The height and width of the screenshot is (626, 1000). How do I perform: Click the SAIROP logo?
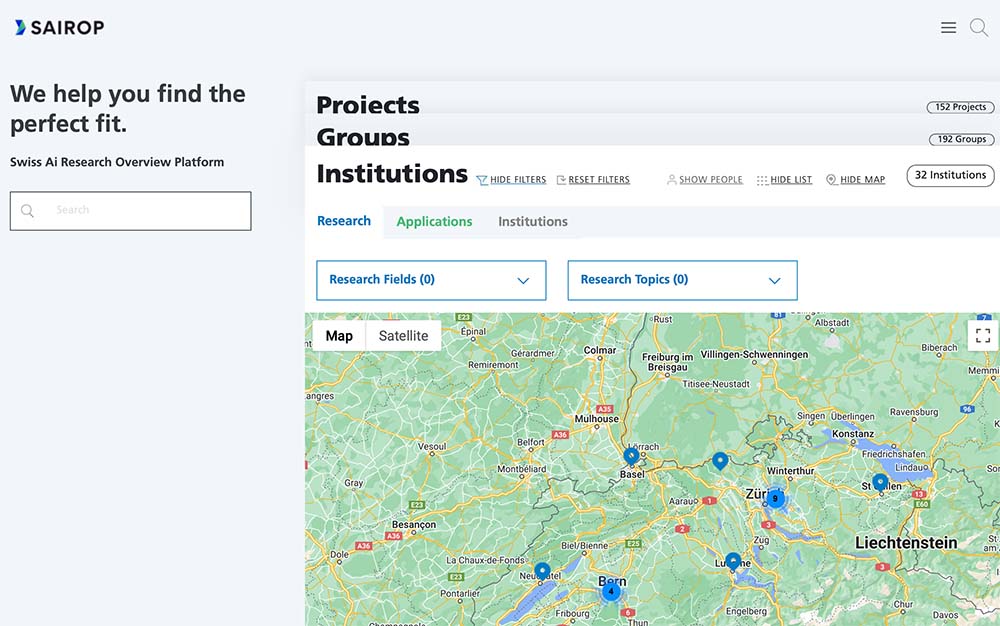coord(59,27)
